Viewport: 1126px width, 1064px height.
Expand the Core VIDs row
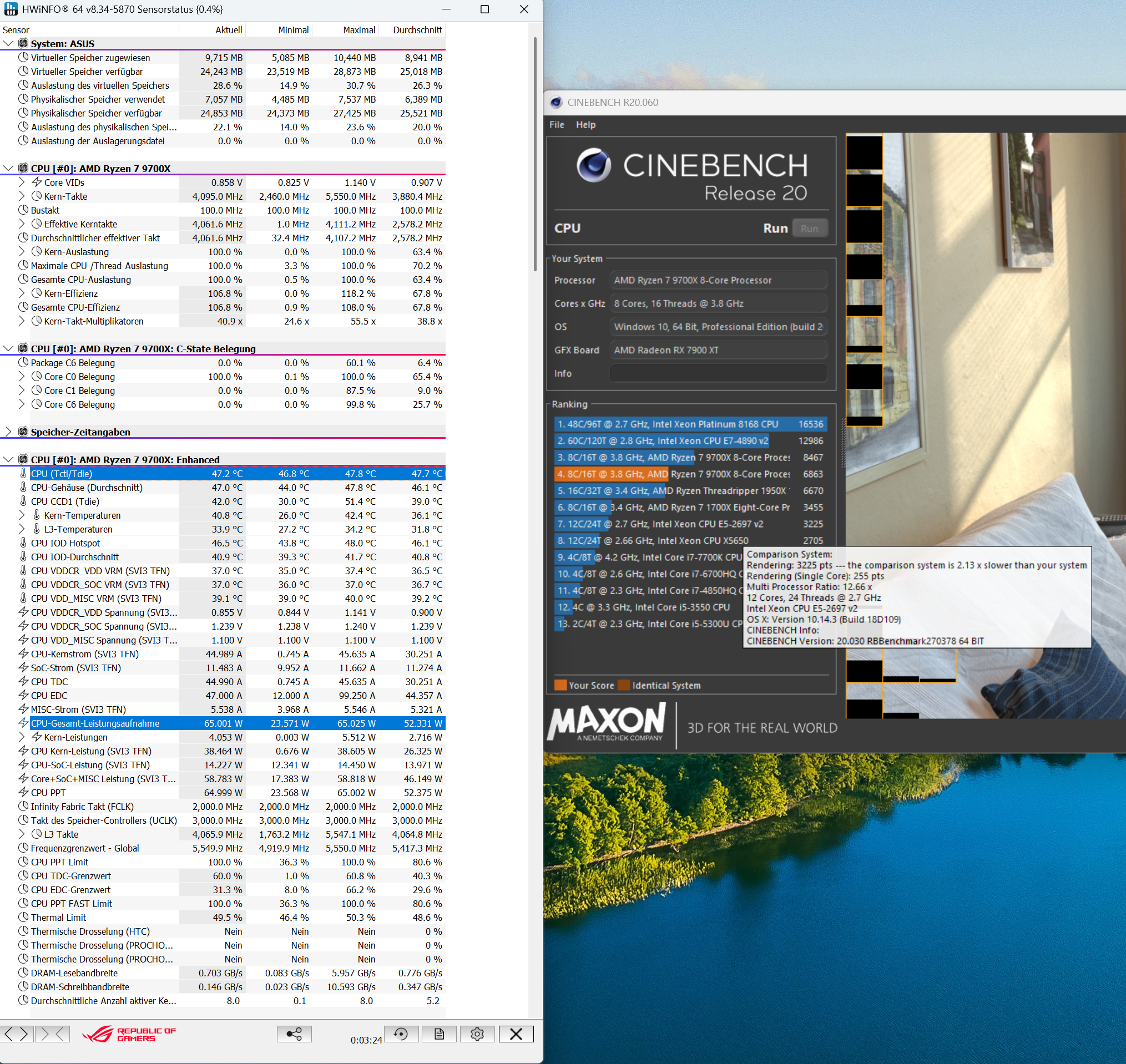pyautogui.click(x=22, y=182)
